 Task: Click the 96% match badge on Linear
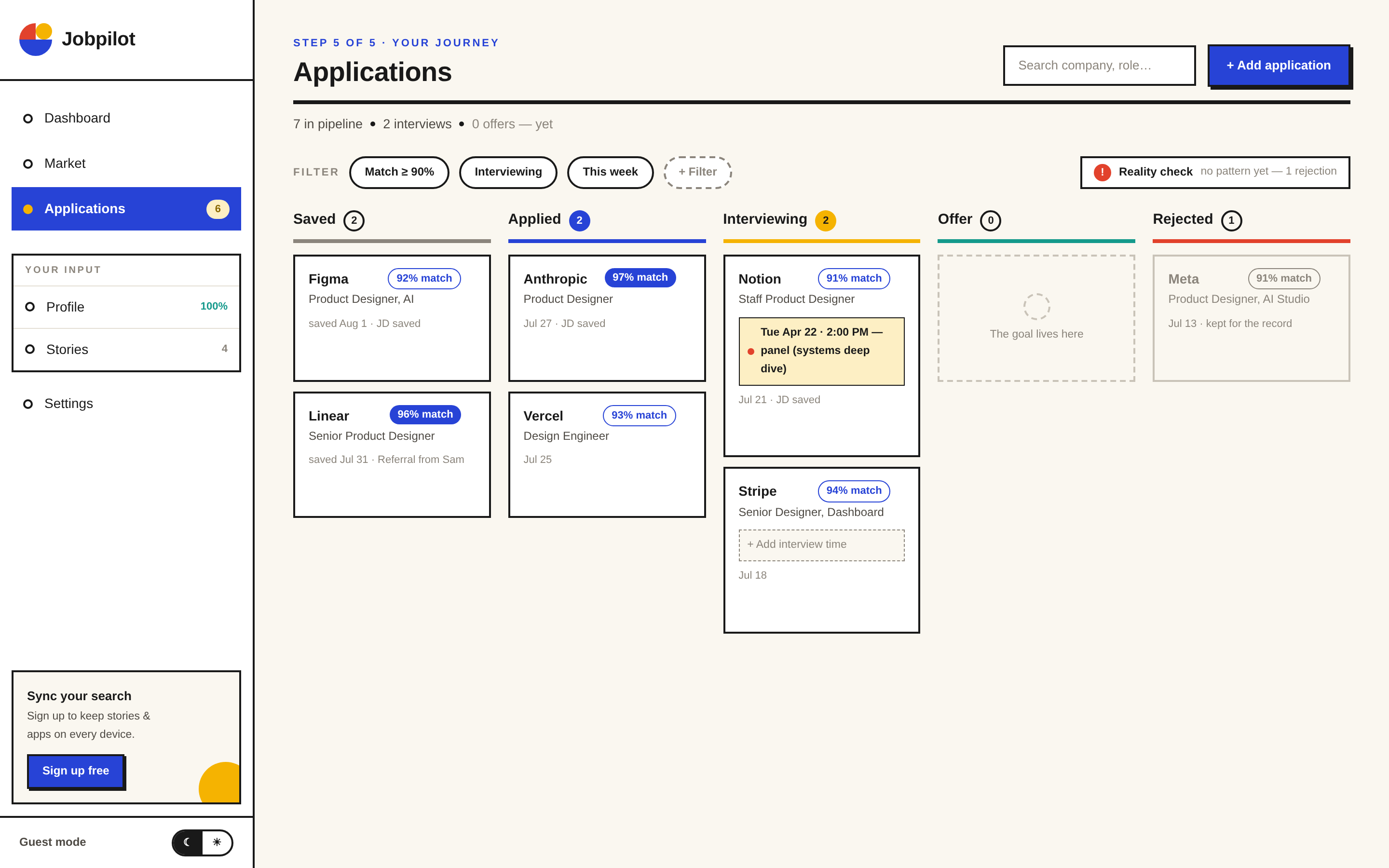coord(425,415)
